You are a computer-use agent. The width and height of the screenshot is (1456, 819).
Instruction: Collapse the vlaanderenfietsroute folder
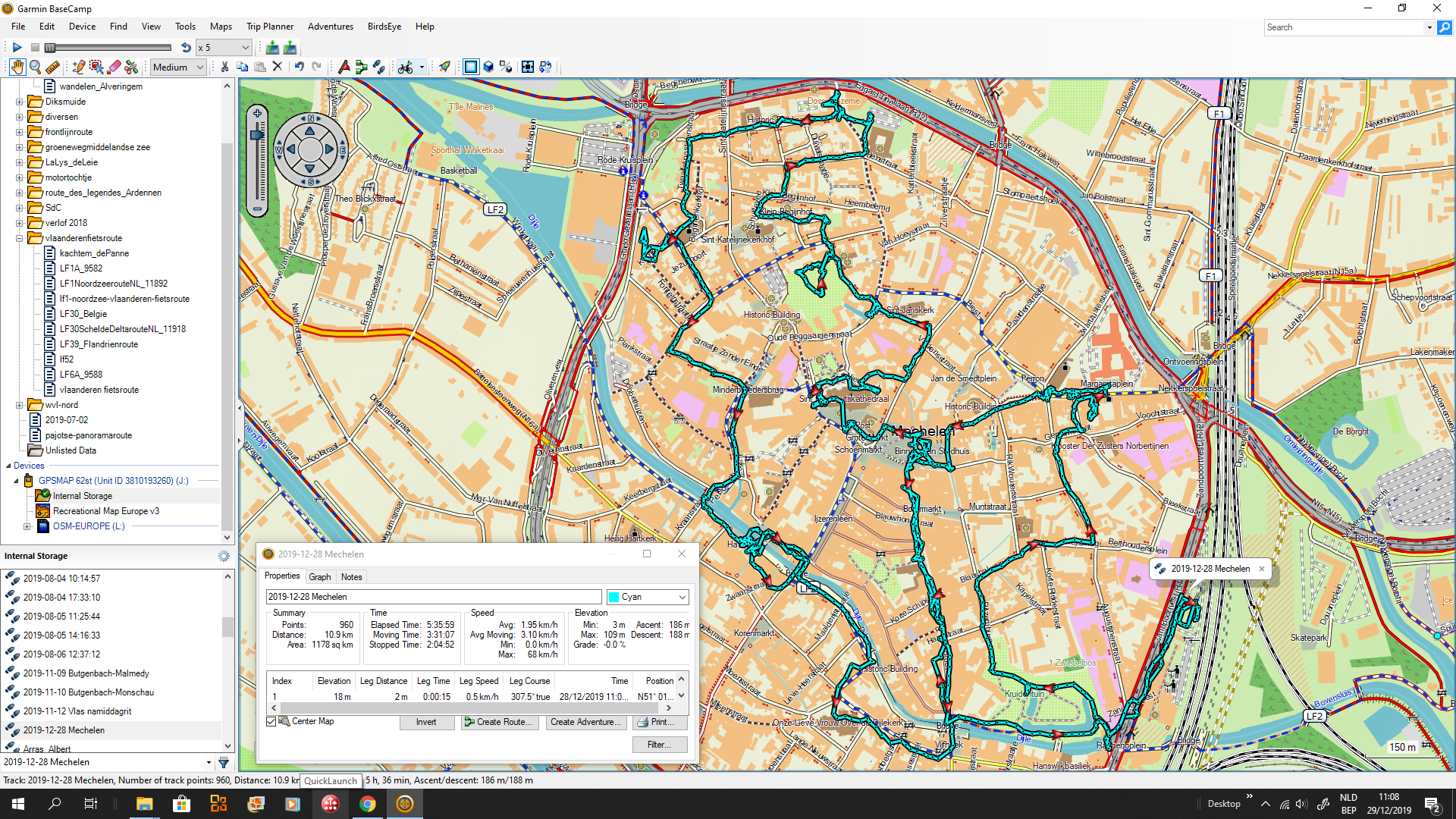(x=20, y=238)
